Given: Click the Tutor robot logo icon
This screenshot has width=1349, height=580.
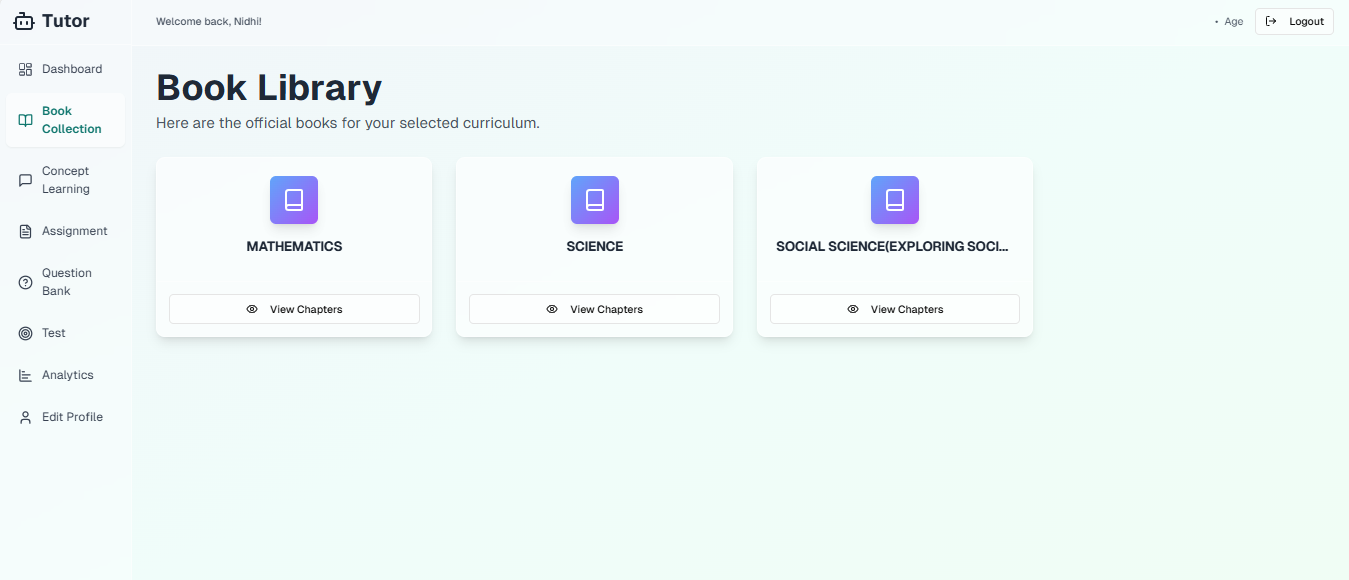Looking at the screenshot, I should 24,21.
